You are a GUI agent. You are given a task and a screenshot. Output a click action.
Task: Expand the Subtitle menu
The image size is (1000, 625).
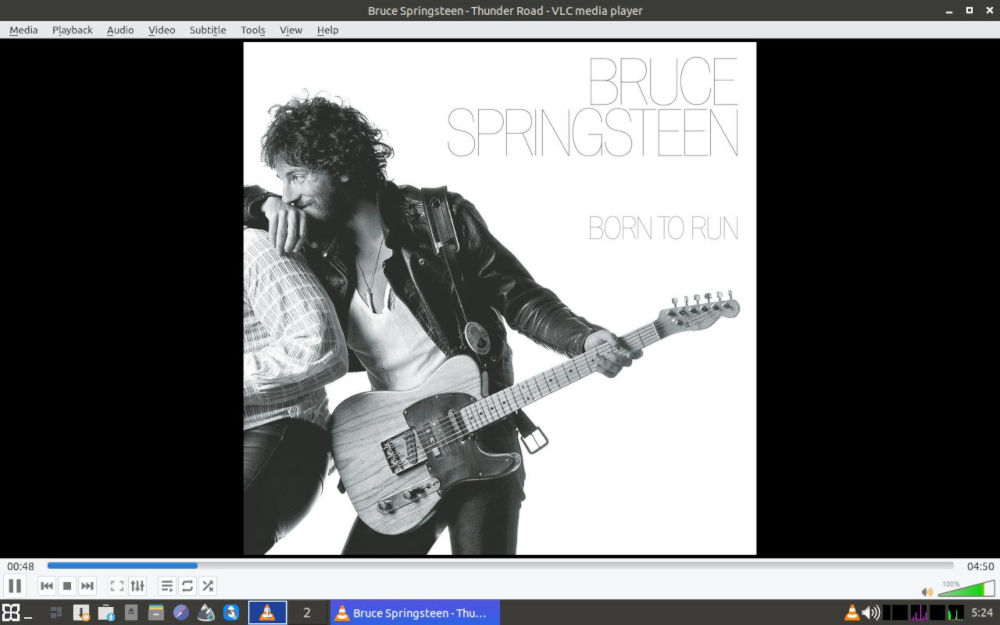pos(207,30)
